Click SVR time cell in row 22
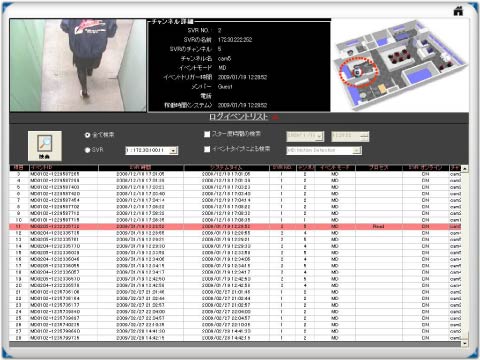This screenshot has height=360, width=480. tap(141, 299)
